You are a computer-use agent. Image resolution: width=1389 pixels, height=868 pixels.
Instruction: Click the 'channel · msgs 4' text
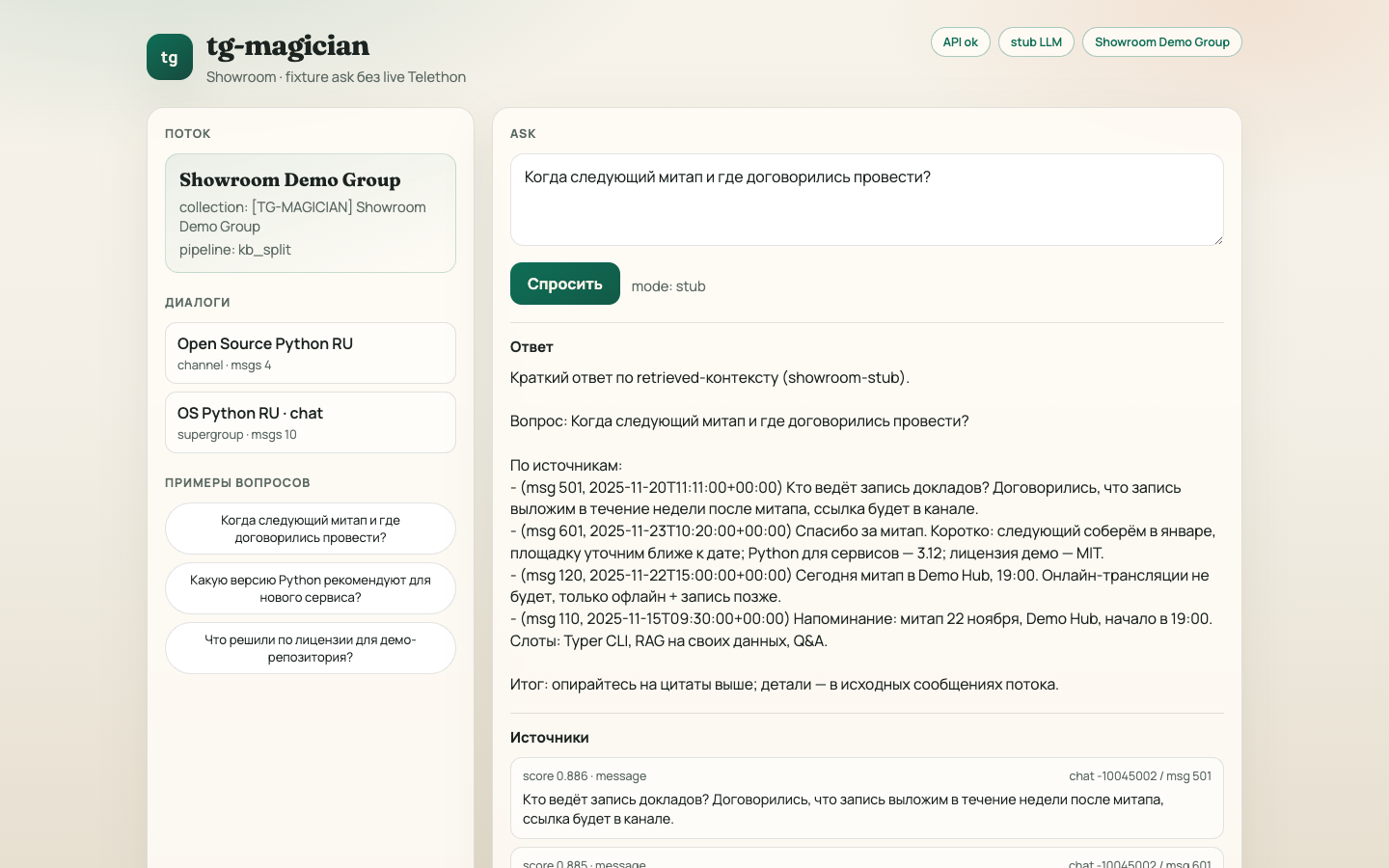(225, 366)
